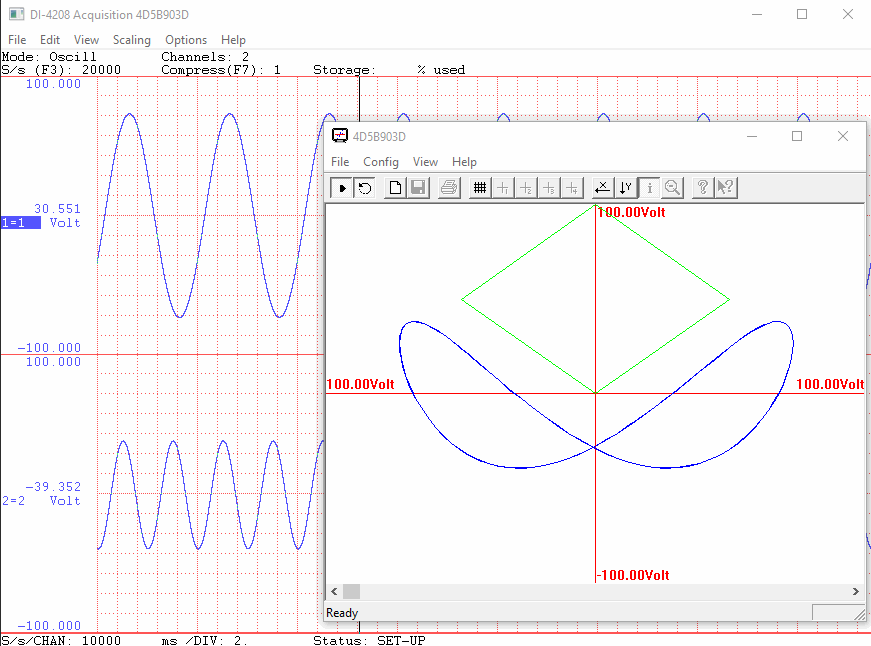Click the play/start button in XY plot toolbar

point(342,188)
